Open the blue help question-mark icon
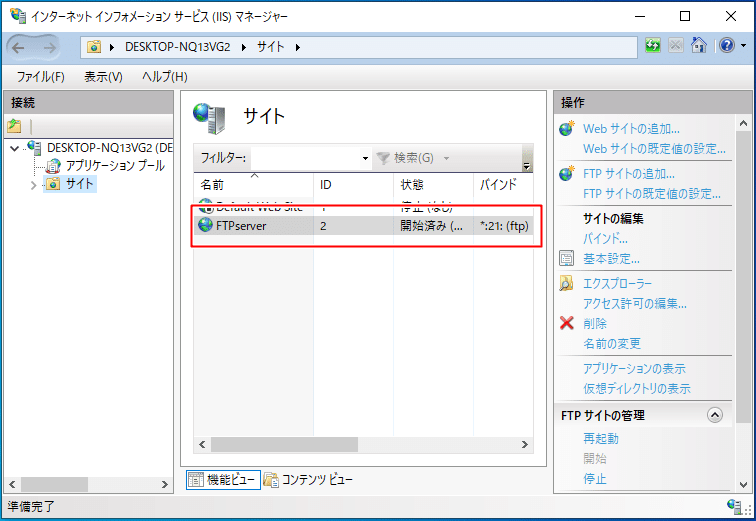The width and height of the screenshot is (756, 521). pyautogui.click(x=727, y=45)
